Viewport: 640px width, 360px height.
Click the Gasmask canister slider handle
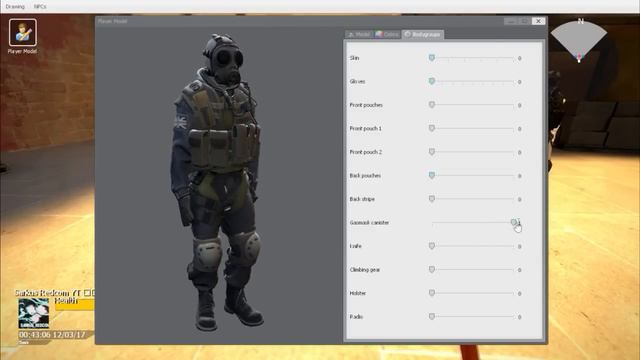click(514, 222)
